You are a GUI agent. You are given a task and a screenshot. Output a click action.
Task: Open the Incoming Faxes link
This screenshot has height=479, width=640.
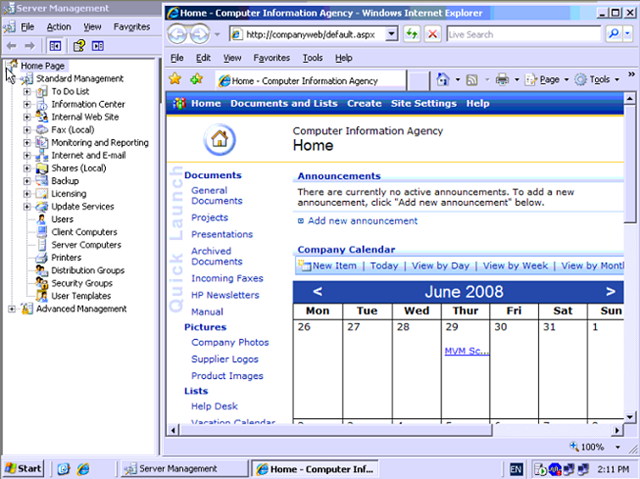(227, 279)
